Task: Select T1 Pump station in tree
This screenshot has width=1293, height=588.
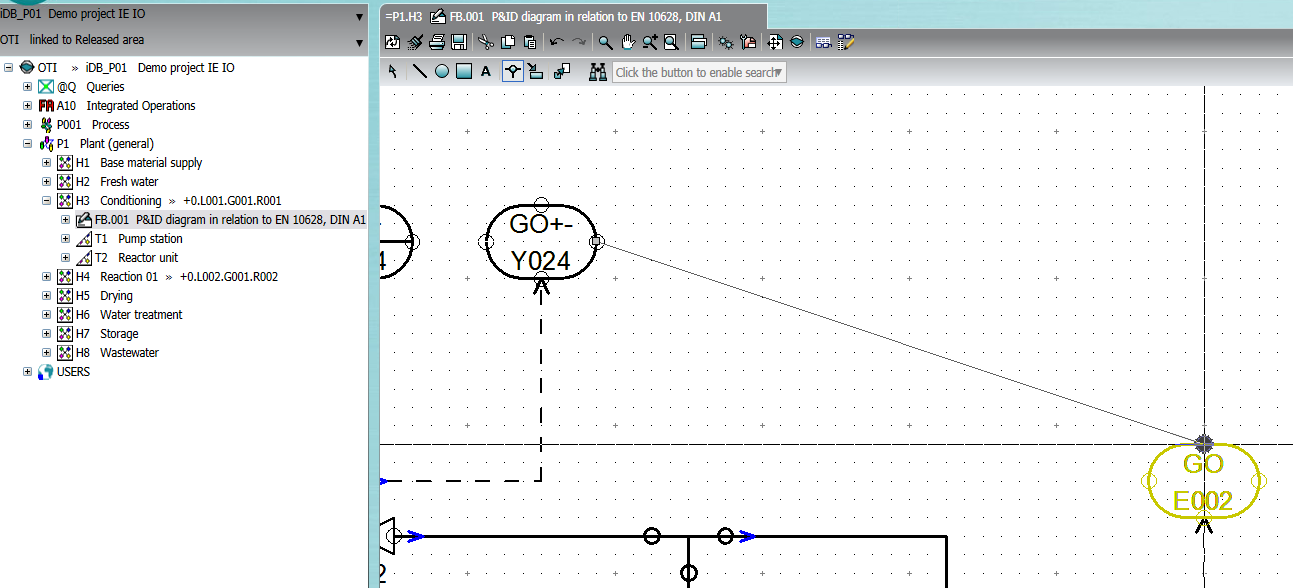Action: (150, 239)
